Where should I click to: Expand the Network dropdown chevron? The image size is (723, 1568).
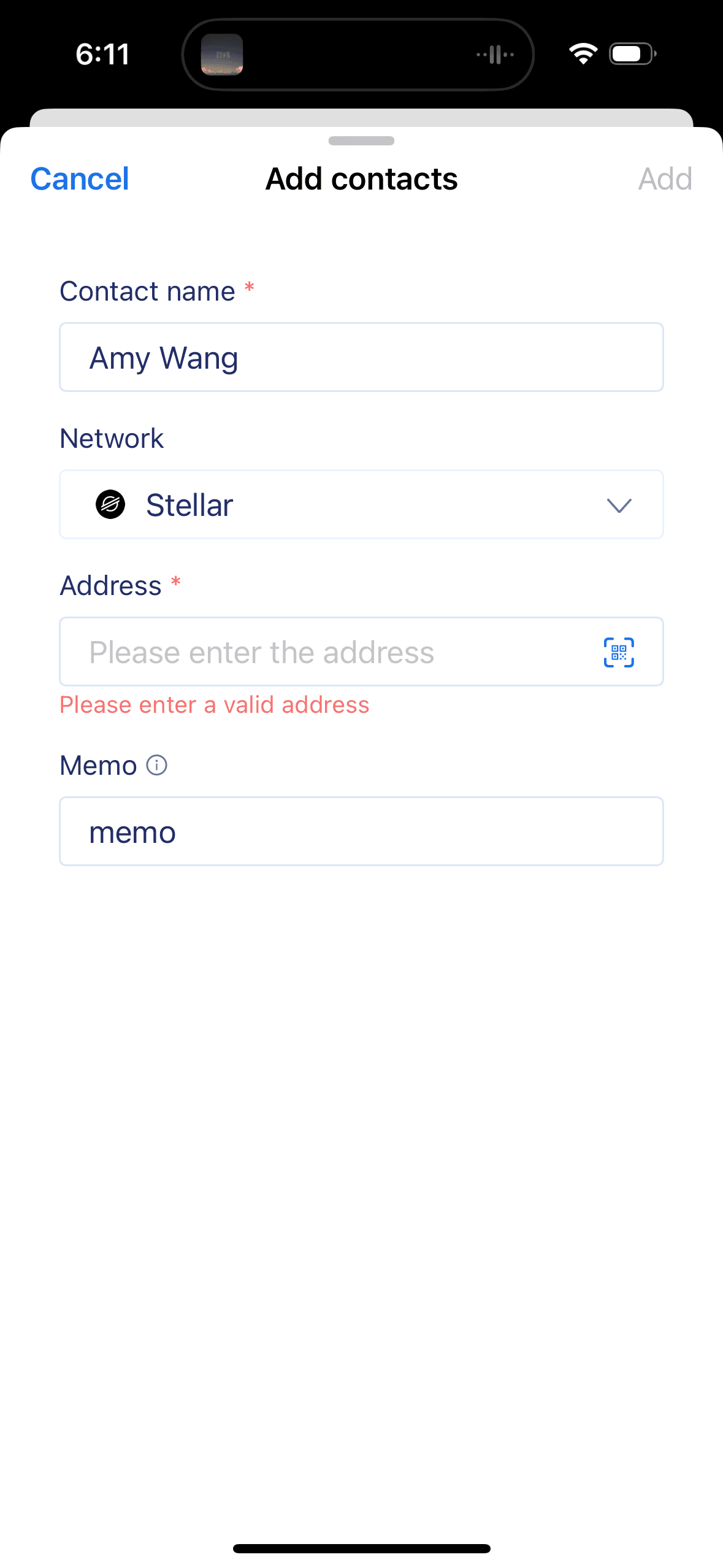[x=619, y=505]
